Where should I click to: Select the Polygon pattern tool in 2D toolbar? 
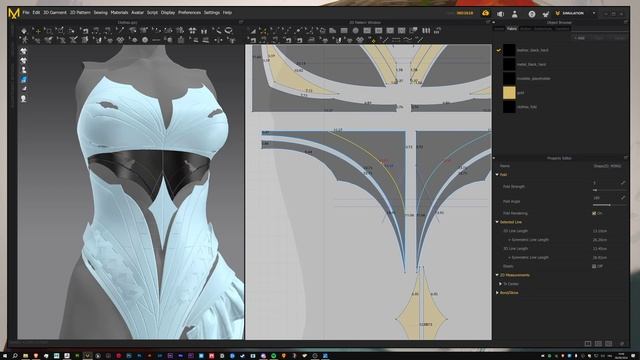(x=333, y=31)
